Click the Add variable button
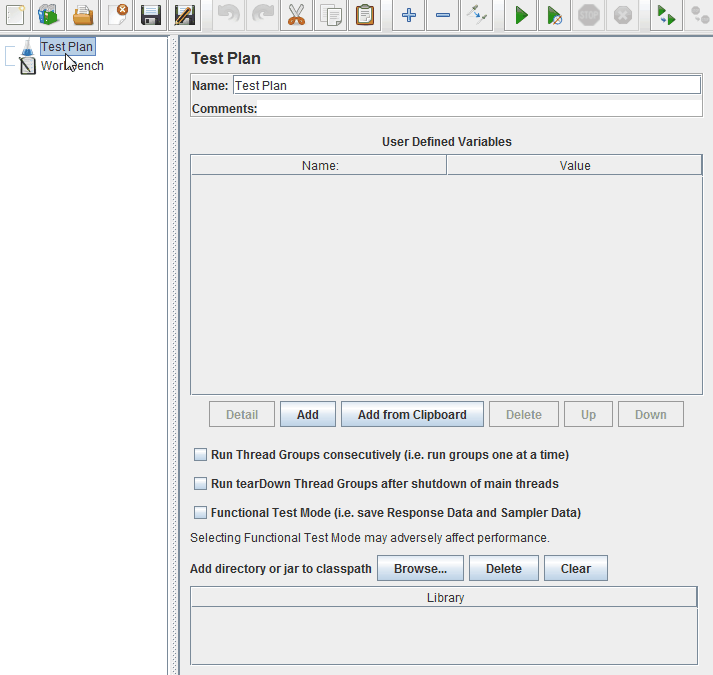This screenshot has width=713, height=675. pos(308,414)
